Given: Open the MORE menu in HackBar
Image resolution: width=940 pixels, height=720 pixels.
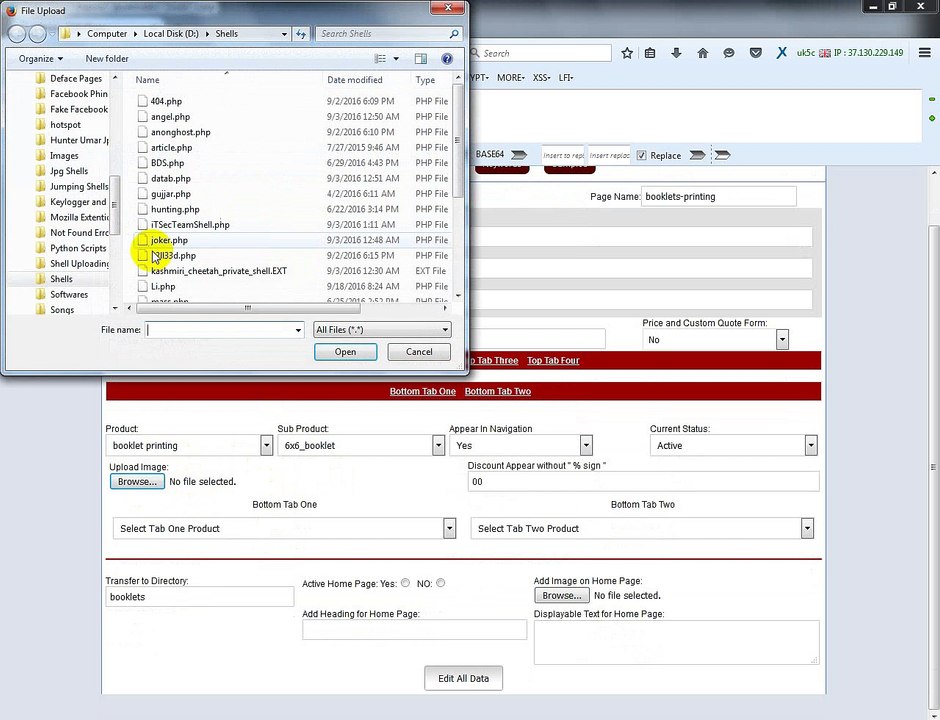Looking at the screenshot, I should coord(511,78).
